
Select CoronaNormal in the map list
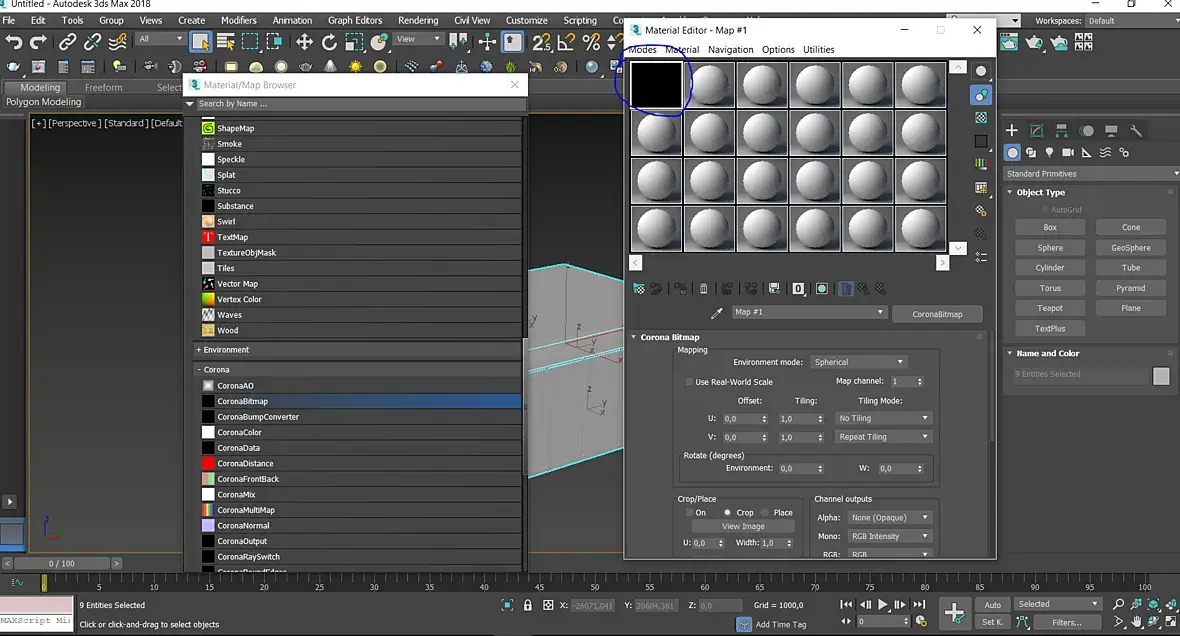coord(243,526)
